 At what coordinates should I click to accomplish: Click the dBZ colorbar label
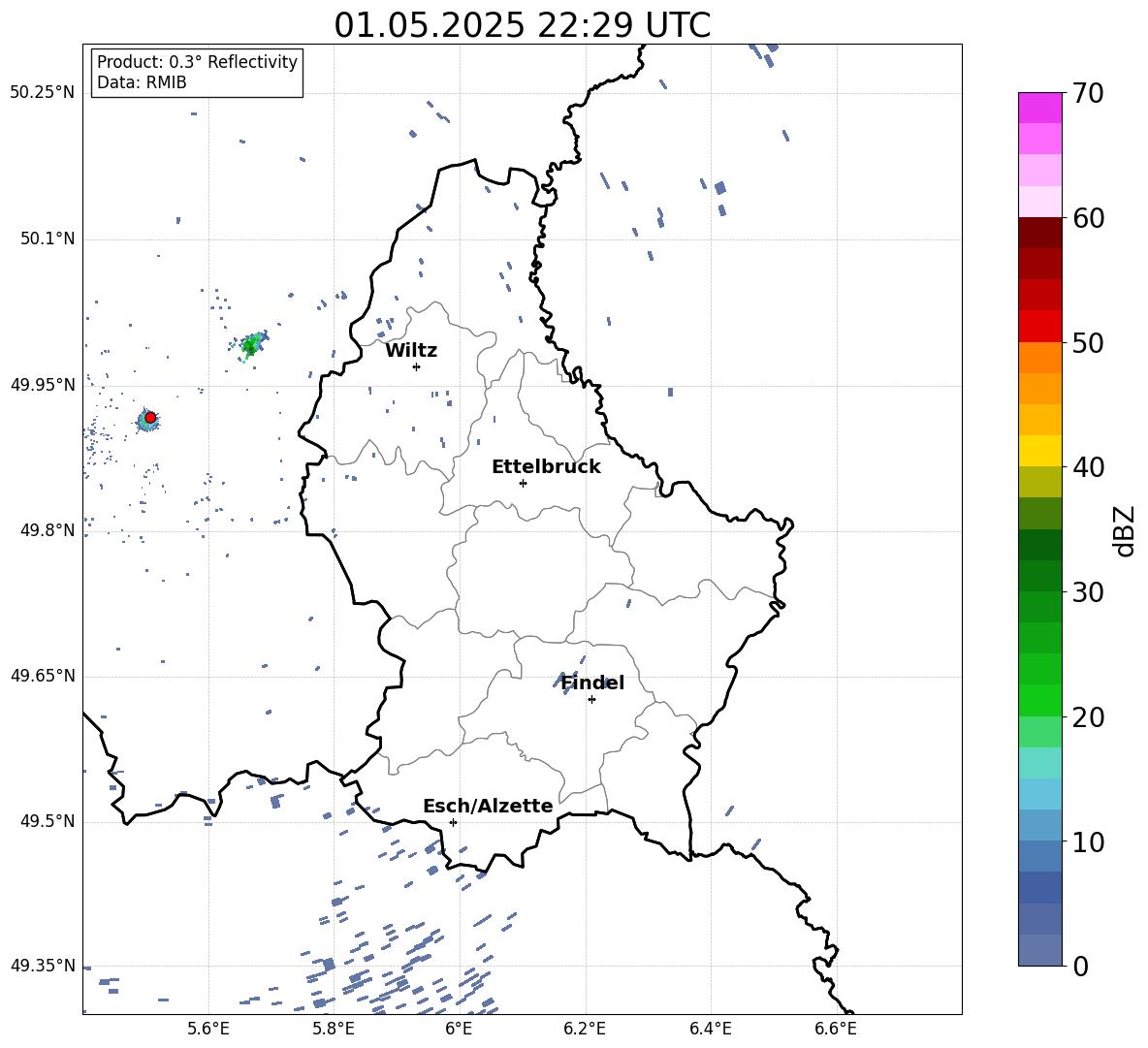(1124, 530)
